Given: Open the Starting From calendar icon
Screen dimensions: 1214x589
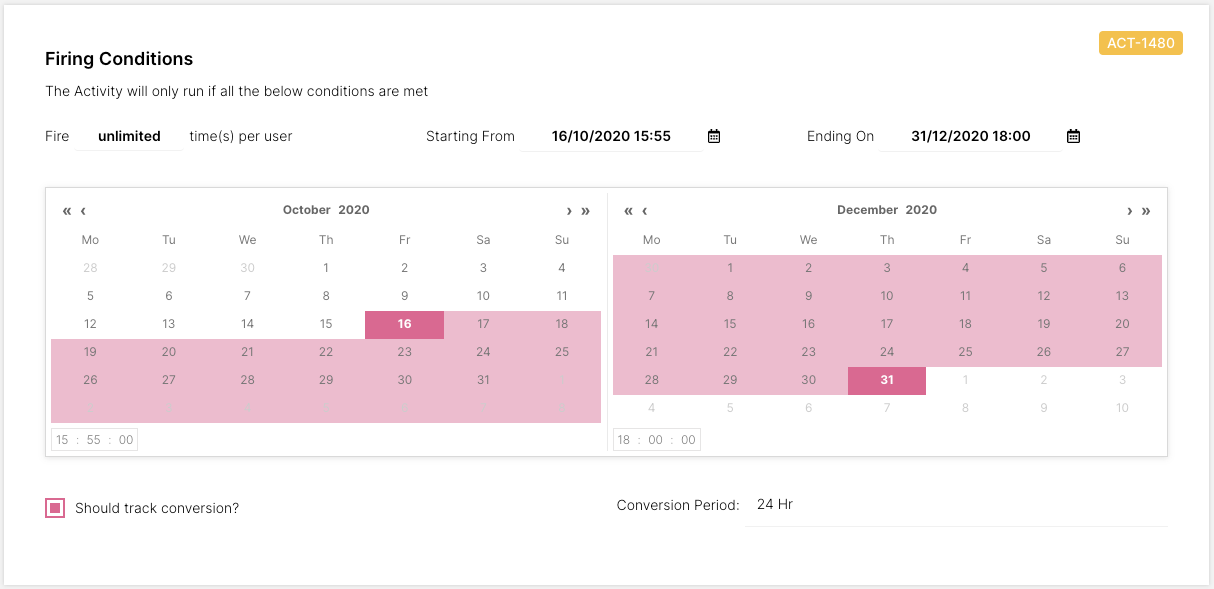Looking at the screenshot, I should pyautogui.click(x=714, y=136).
